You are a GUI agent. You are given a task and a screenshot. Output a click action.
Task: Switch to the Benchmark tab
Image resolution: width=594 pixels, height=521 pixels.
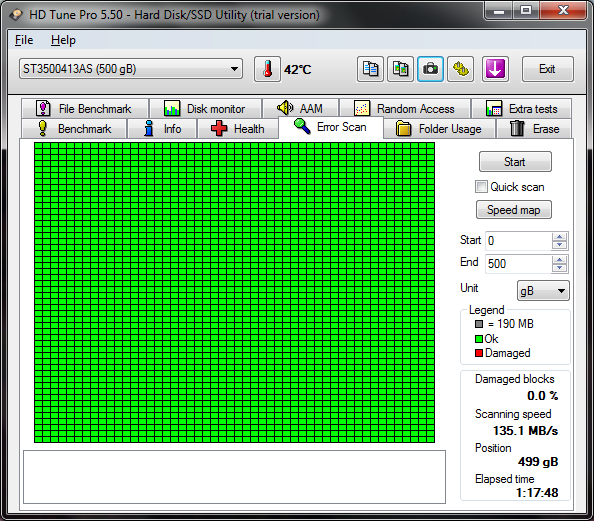click(74, 129)
